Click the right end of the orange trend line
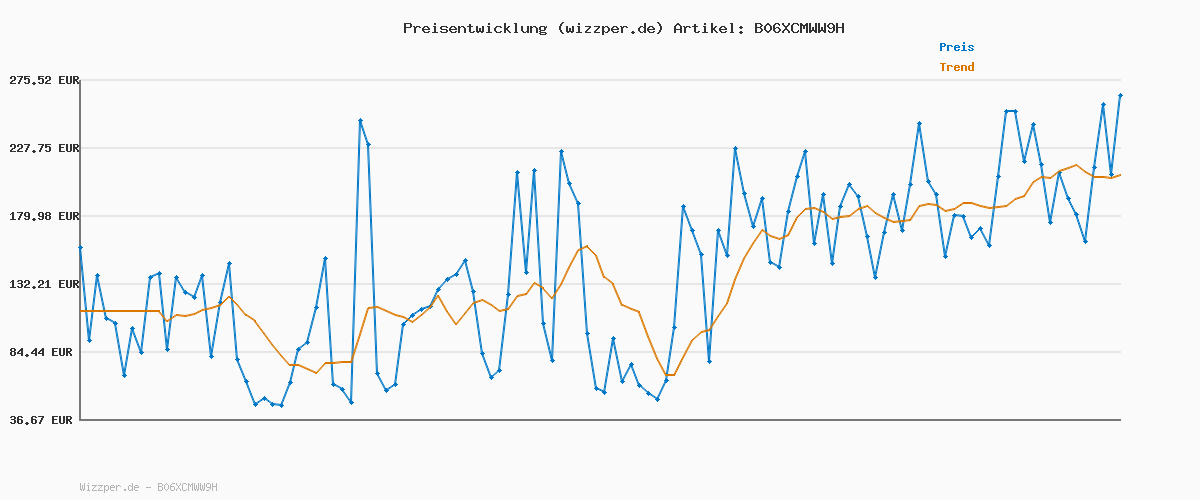The width and height of the screenshot is (1200, 500). [1120, 175]
